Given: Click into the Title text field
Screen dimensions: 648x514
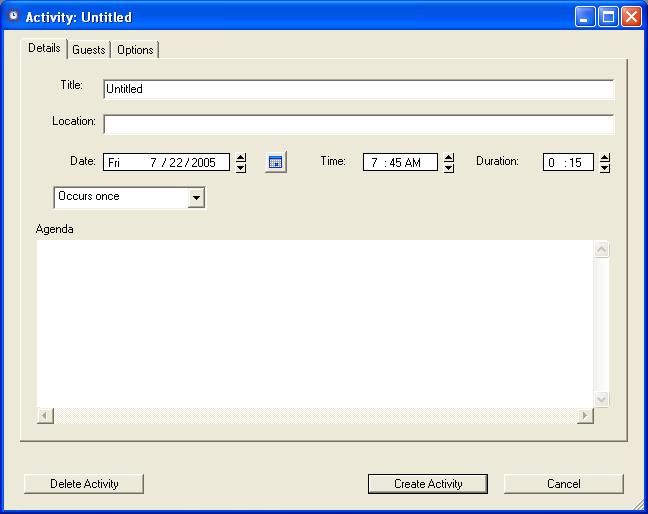Looking at the screenshot, I should pyautogui.click(x=358, y=89).
